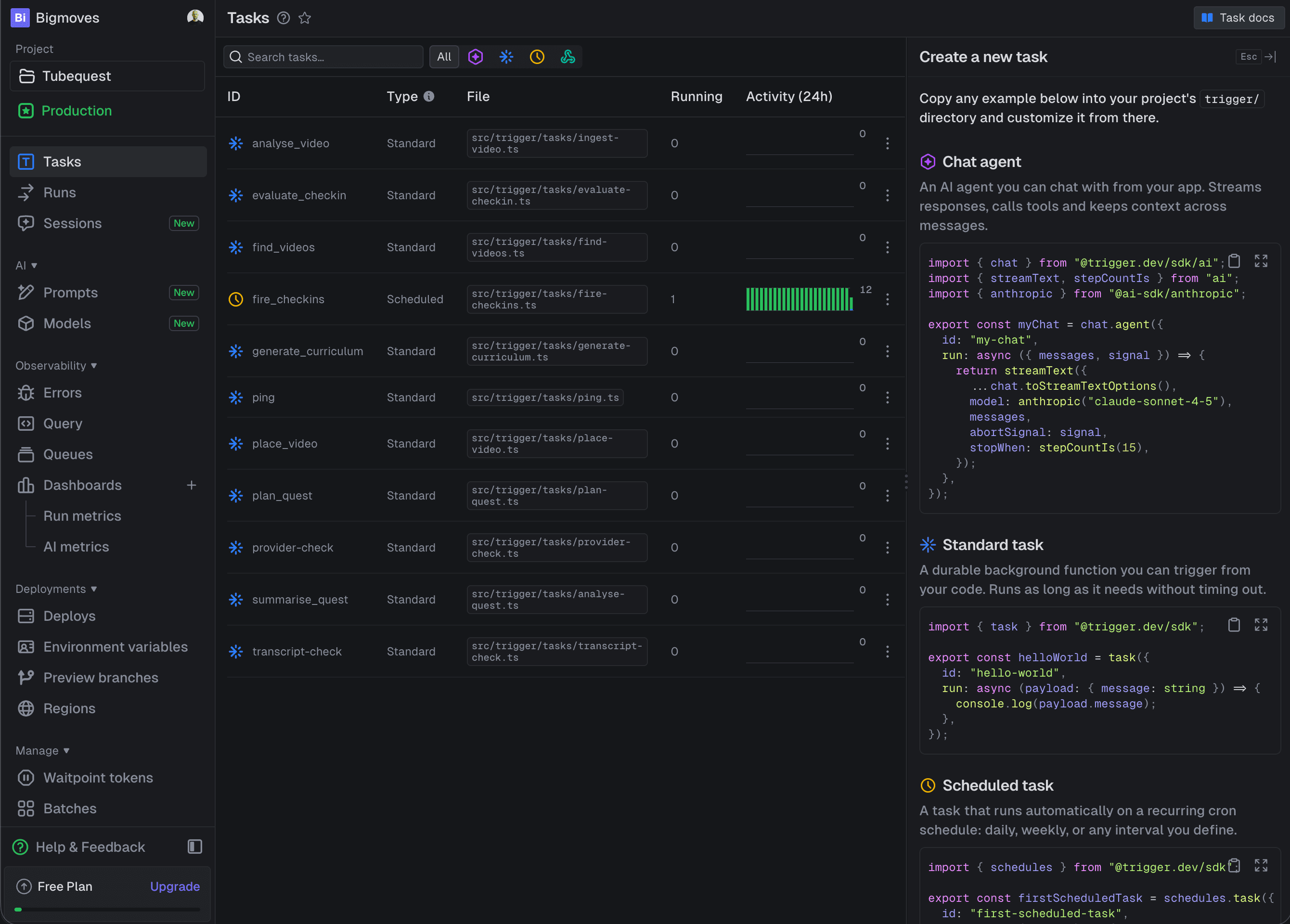The image size is (1290, 924).
Task: Click the fire_checkins activity bar chart
Action: (799, 299)
